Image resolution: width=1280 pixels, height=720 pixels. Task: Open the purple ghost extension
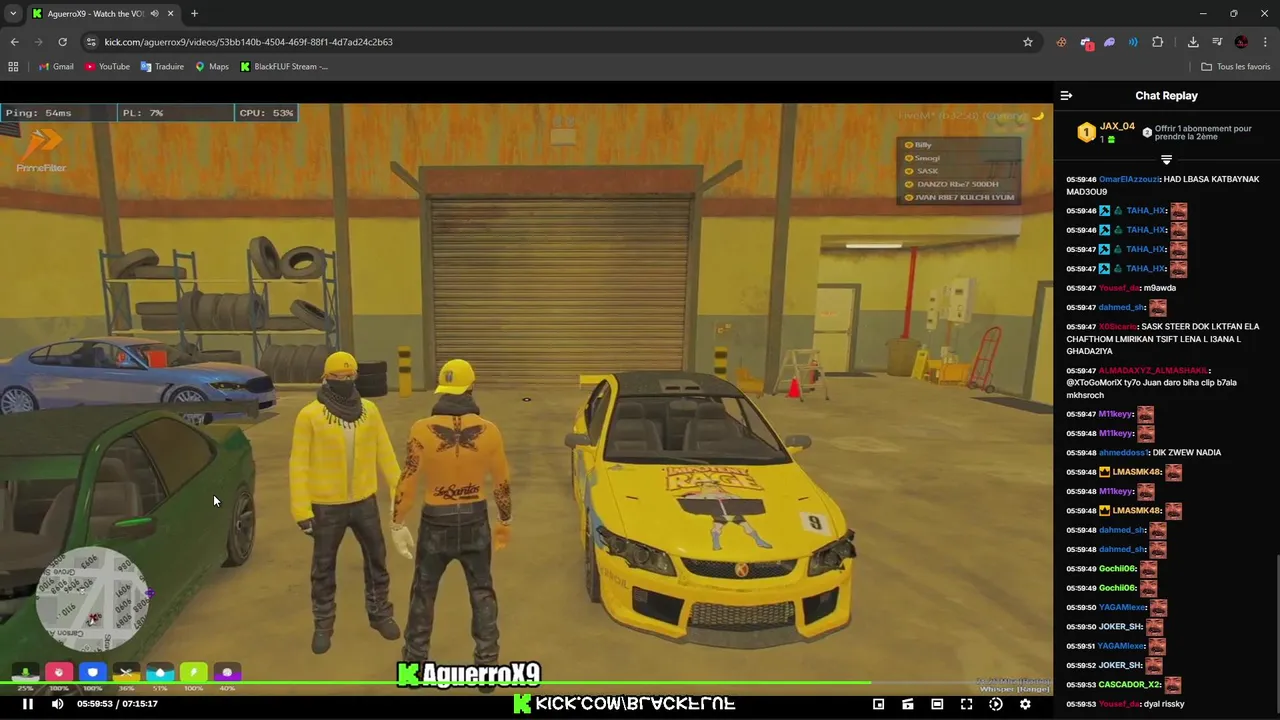pos(1109,42)
